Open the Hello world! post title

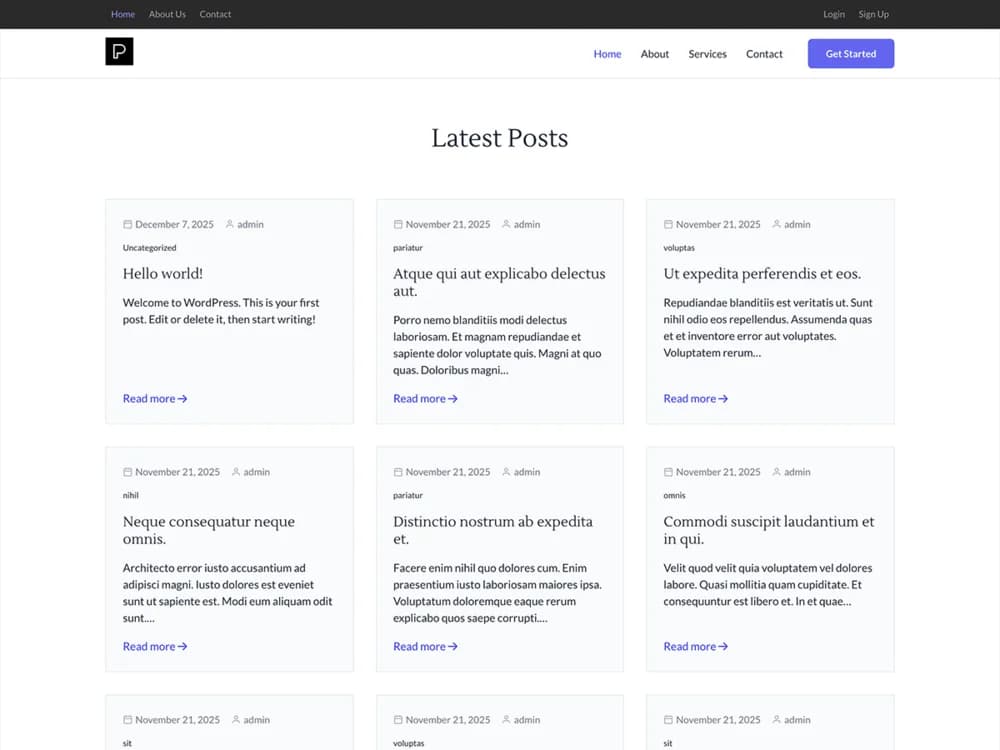163,274
